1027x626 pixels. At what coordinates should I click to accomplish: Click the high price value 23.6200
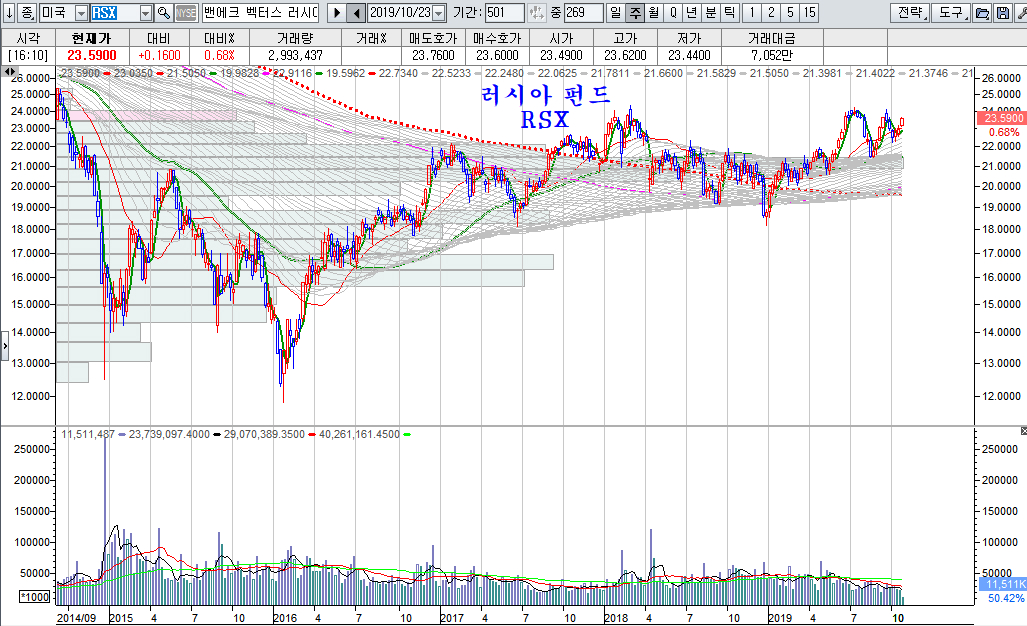[x=626, y=56]
